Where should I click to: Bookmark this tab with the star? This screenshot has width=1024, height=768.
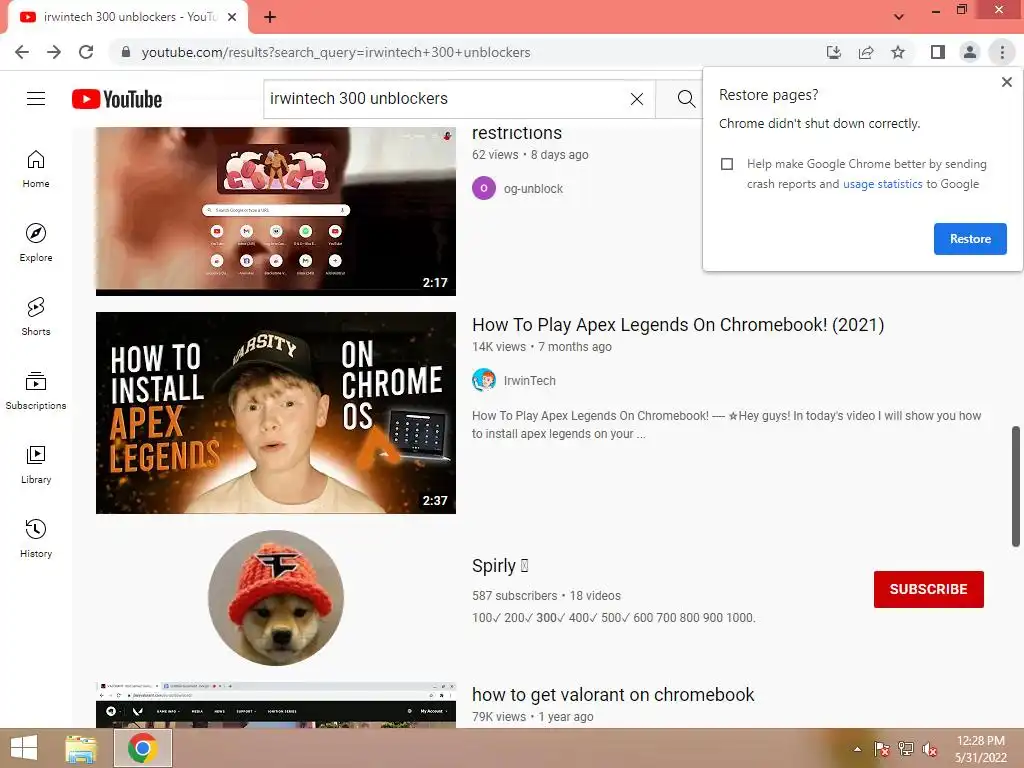(898, 52)
